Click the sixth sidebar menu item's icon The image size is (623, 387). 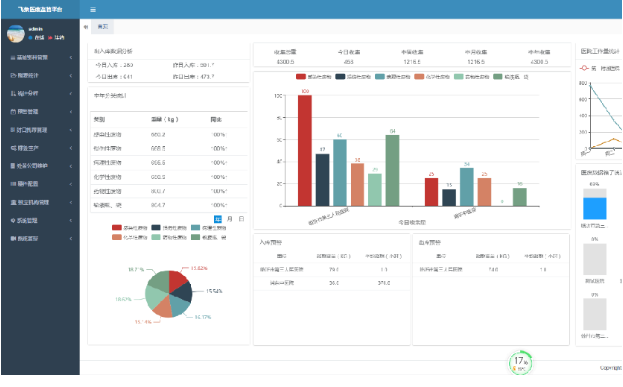pos(13,148)
